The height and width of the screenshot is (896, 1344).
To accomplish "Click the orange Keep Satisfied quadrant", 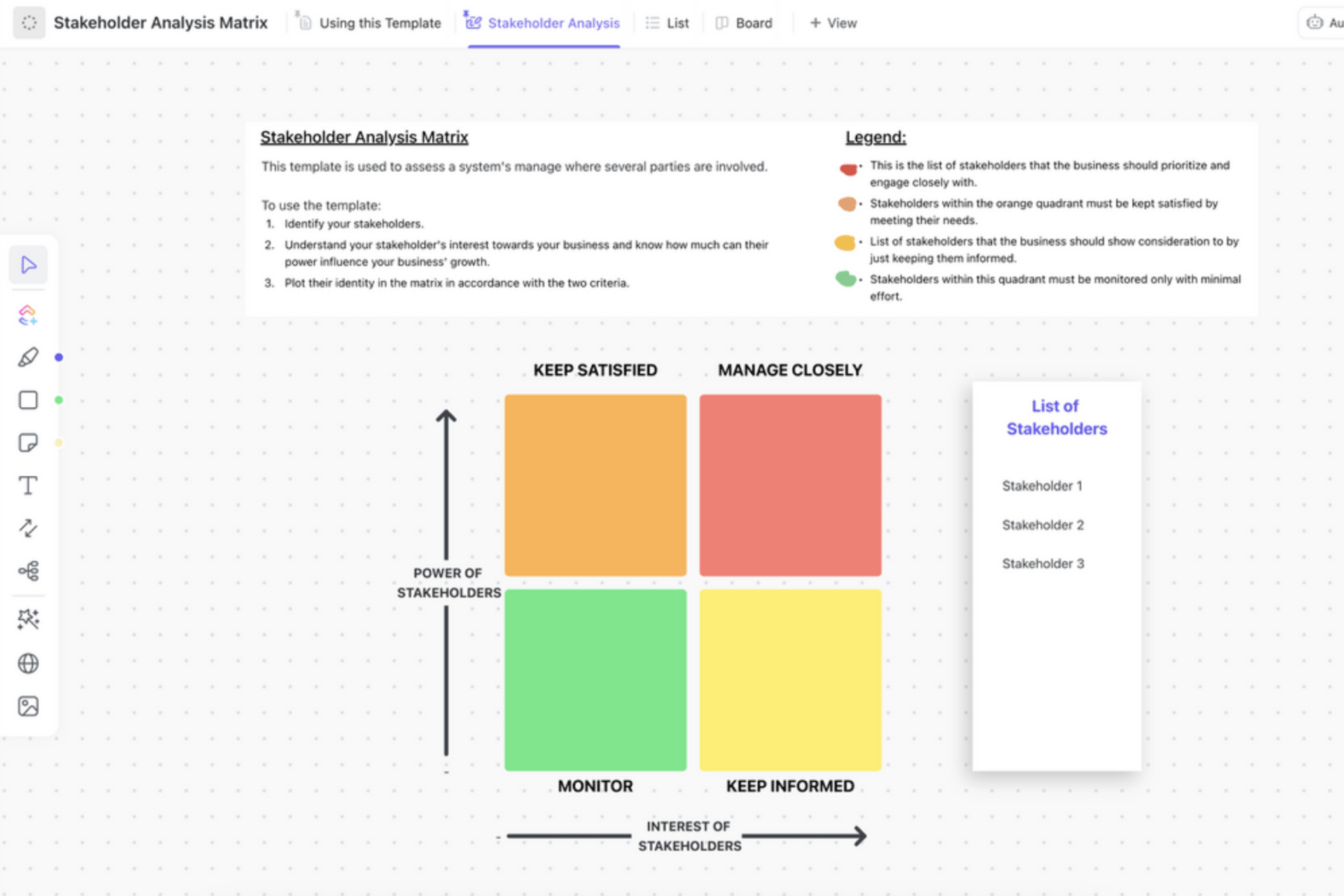I will point(594,485).
